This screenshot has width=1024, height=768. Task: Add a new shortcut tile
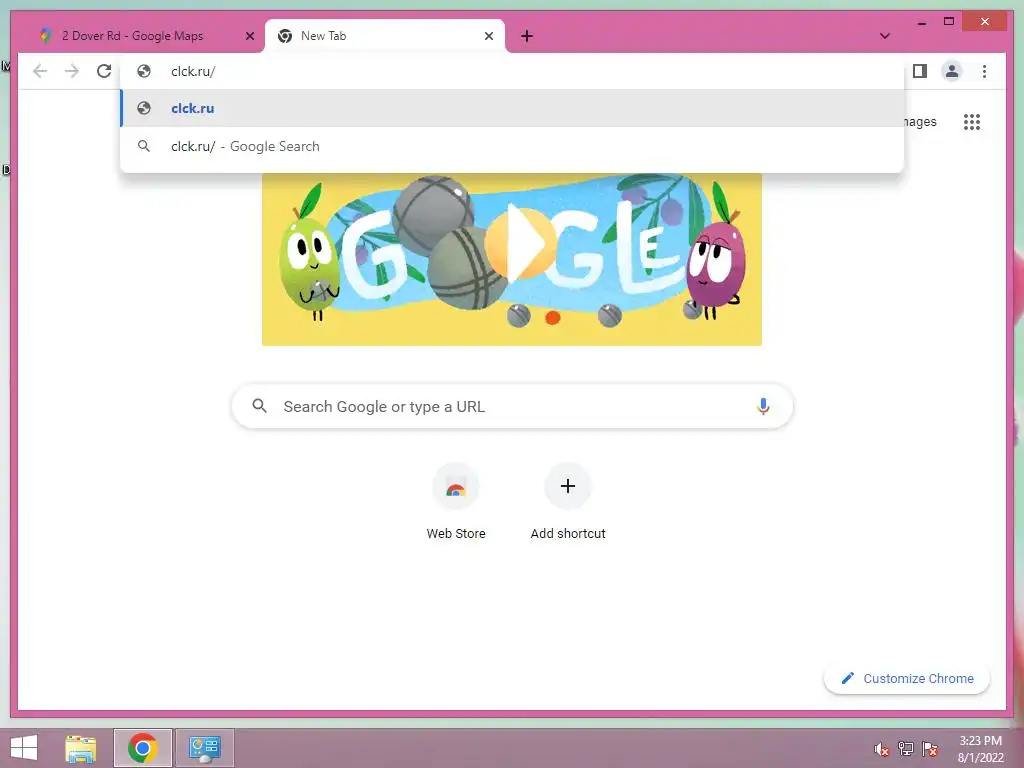coord(568,502)
